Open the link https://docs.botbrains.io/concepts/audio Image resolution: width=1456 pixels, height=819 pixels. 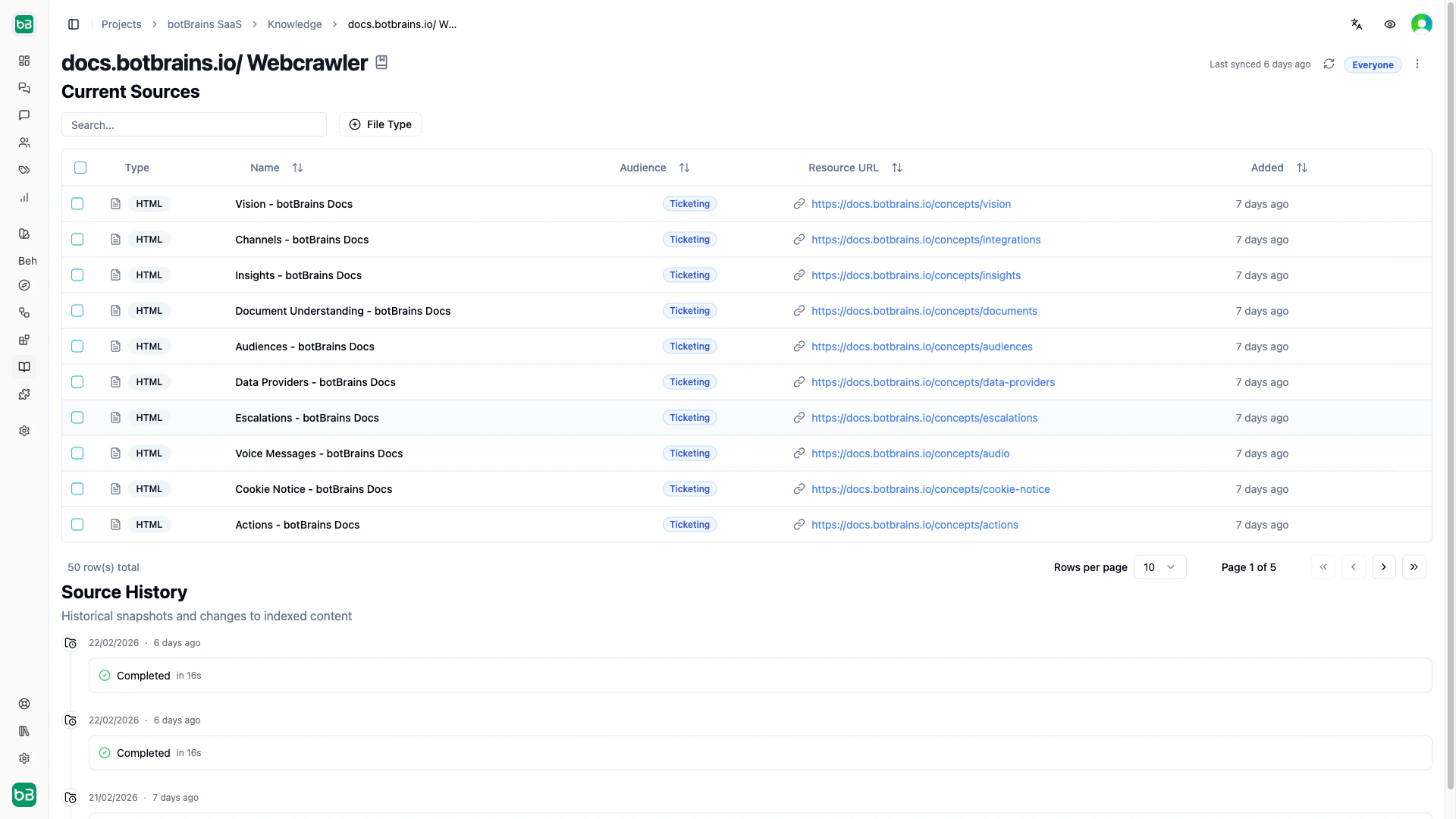pyautogui.click(x=911, y=453)
